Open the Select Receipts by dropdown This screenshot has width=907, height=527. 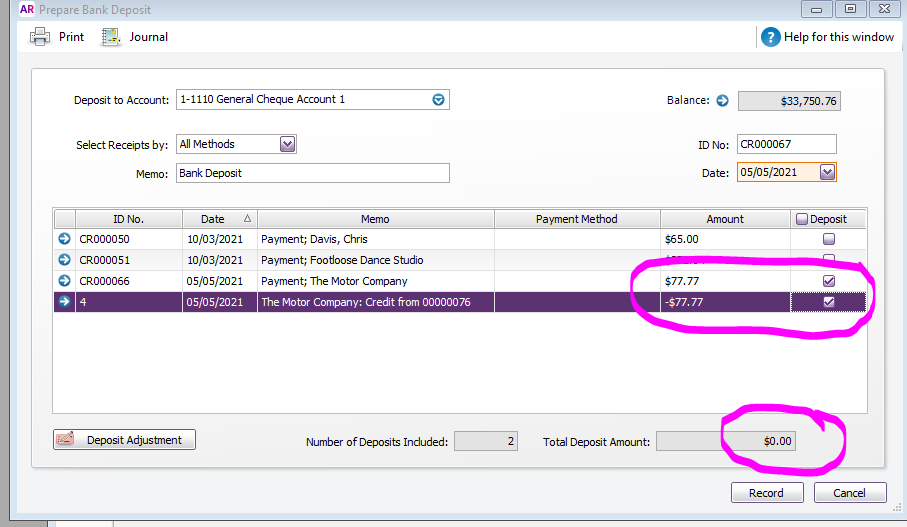(x=287, y=144)
